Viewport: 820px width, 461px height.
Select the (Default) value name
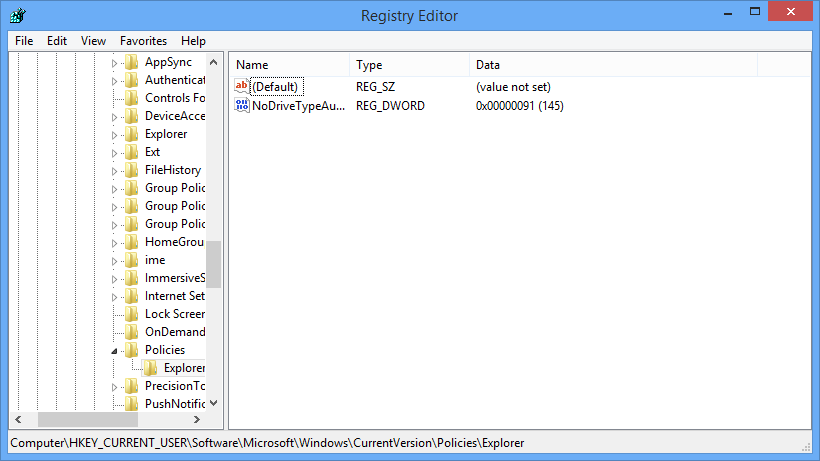point(275,87)
